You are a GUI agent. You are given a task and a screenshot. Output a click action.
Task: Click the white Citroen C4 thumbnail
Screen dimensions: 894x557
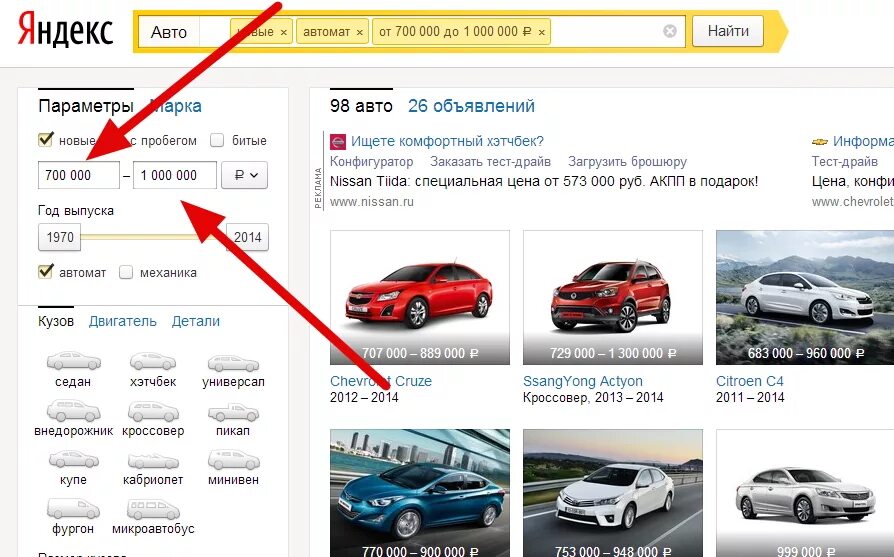pyautogui.click(x=805, y=297)
